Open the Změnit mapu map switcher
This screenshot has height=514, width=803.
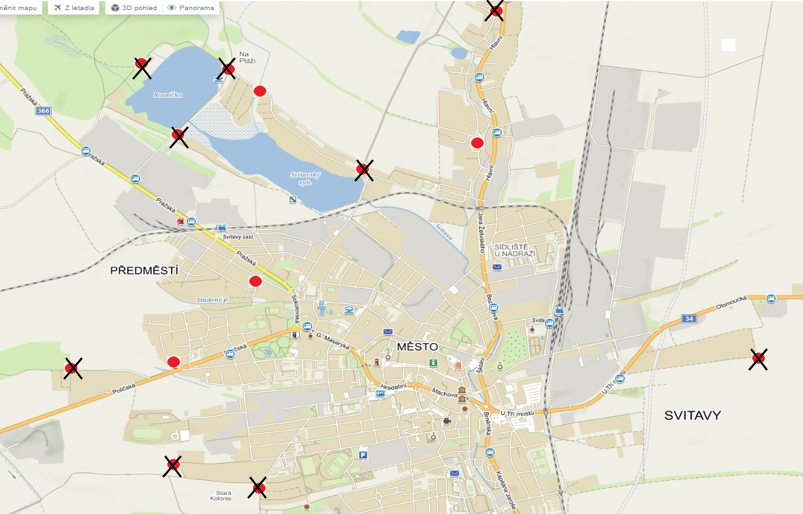coord(19,8)
